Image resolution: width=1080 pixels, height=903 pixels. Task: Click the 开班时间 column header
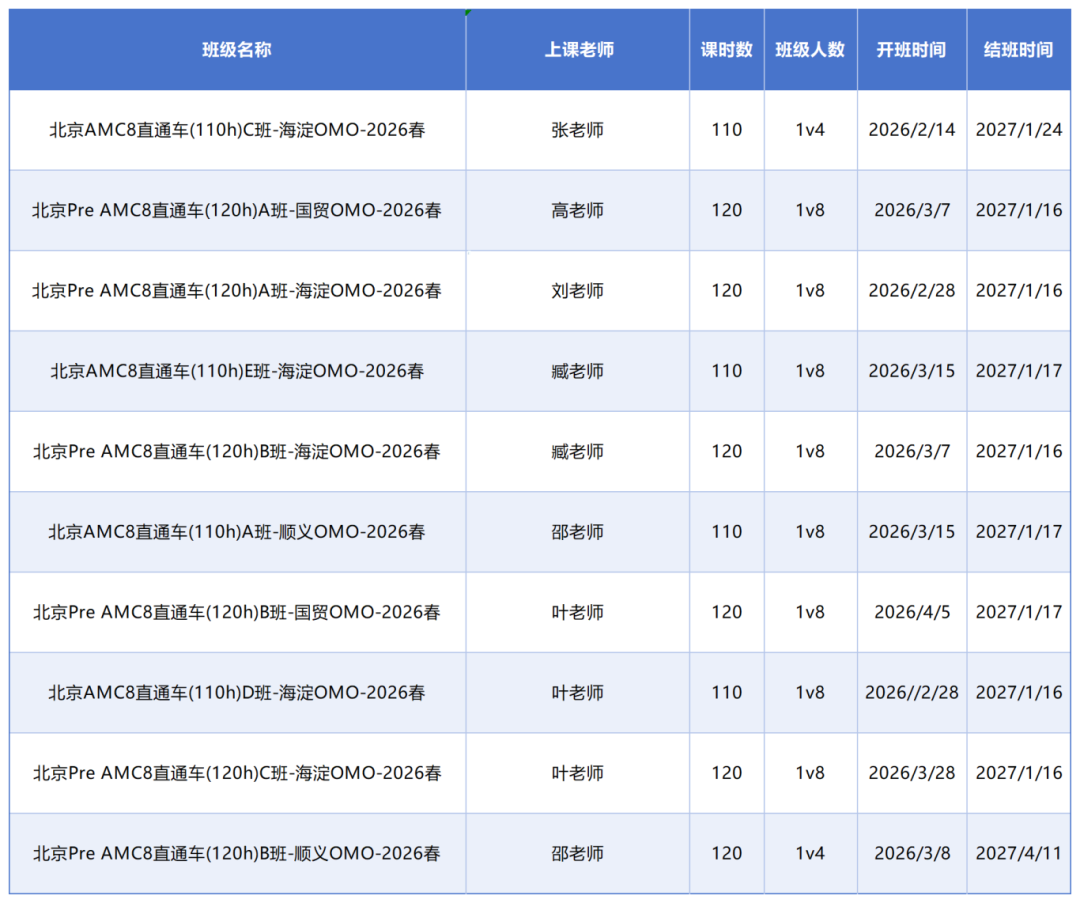pyautogui.click(x=911, y=49)
